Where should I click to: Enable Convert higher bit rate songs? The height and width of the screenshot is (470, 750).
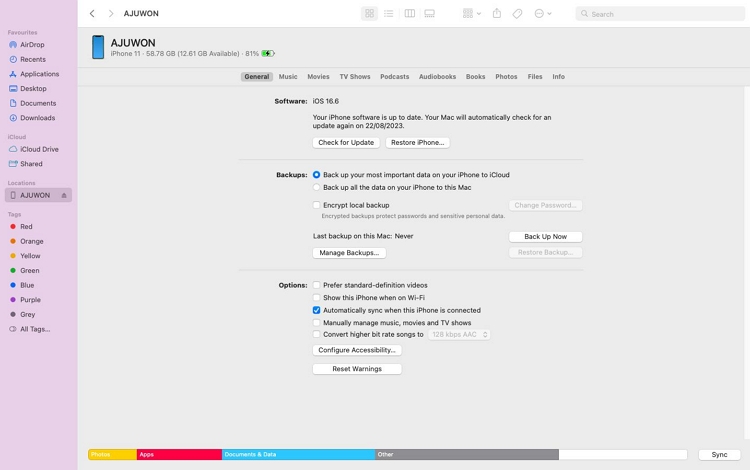click(316, 335)
